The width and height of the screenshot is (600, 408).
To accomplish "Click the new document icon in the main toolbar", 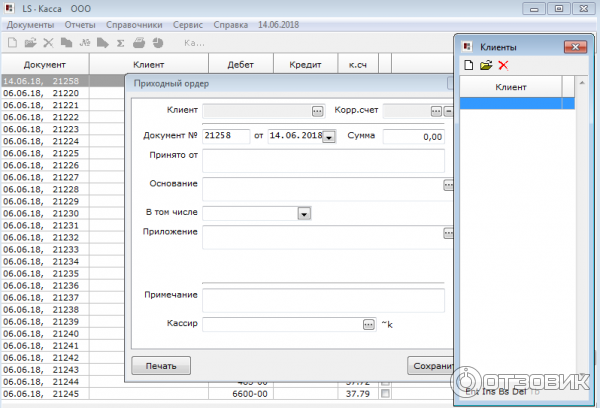I will (x=12, y=43).
